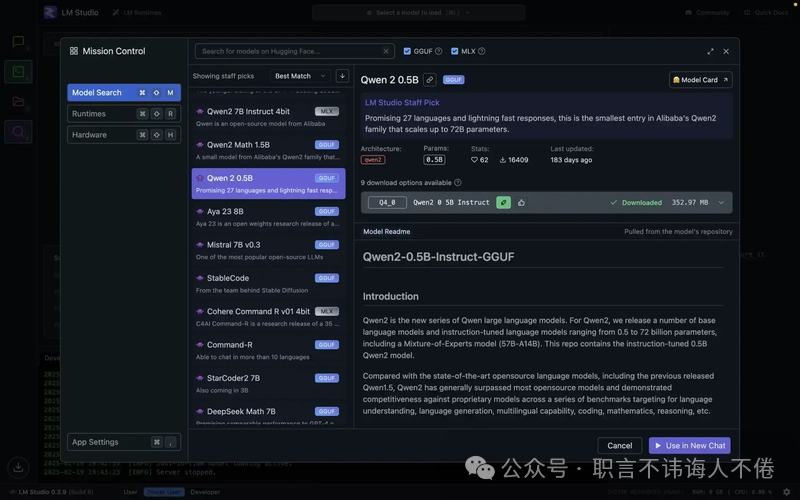Select Qwen2 Math 1.5B model

coord(268,150)
